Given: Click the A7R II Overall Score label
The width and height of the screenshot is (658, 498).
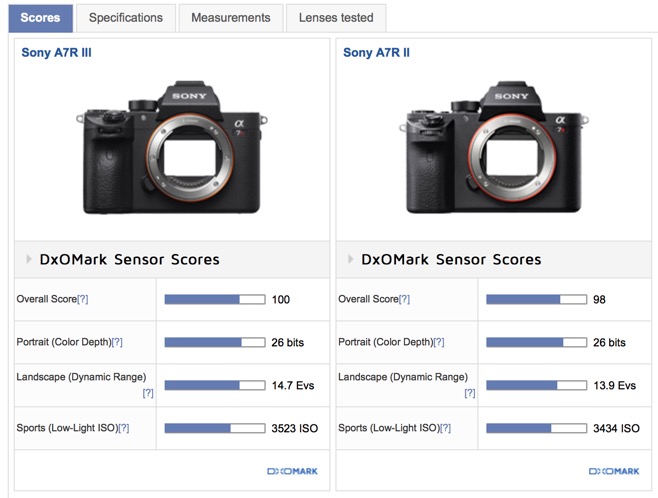Looking at the screenshot, I should pyautogui.click(x=368, y=299).
